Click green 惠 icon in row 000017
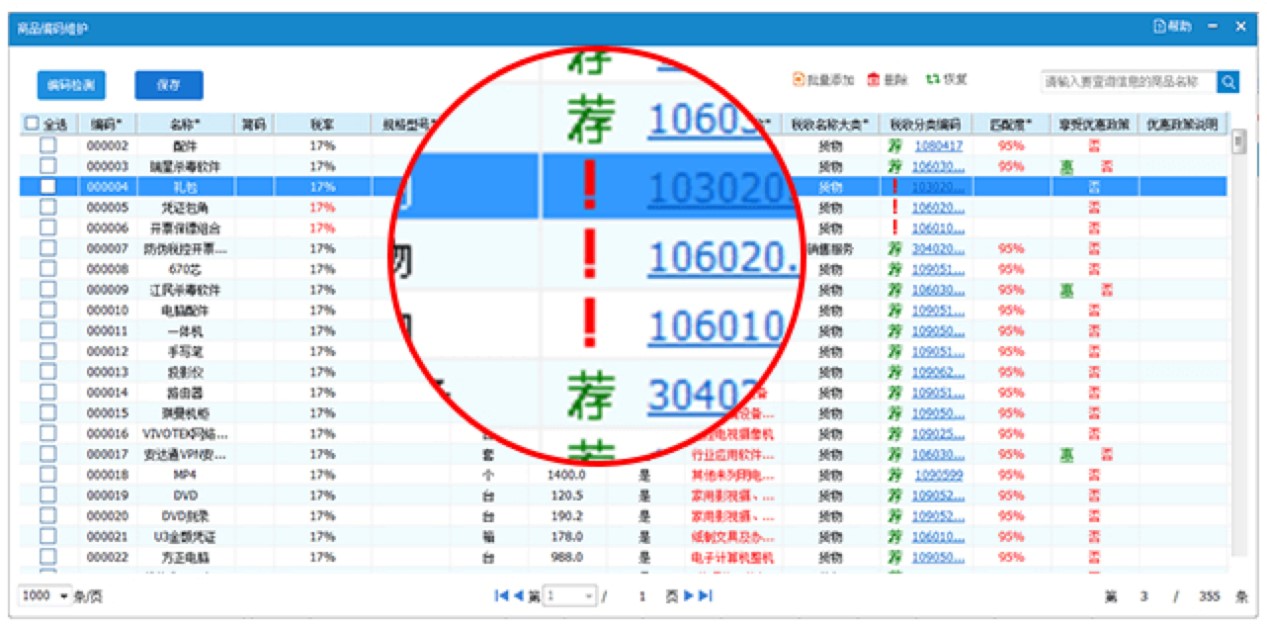The image size is (1267, 631). pos(1068,455)
